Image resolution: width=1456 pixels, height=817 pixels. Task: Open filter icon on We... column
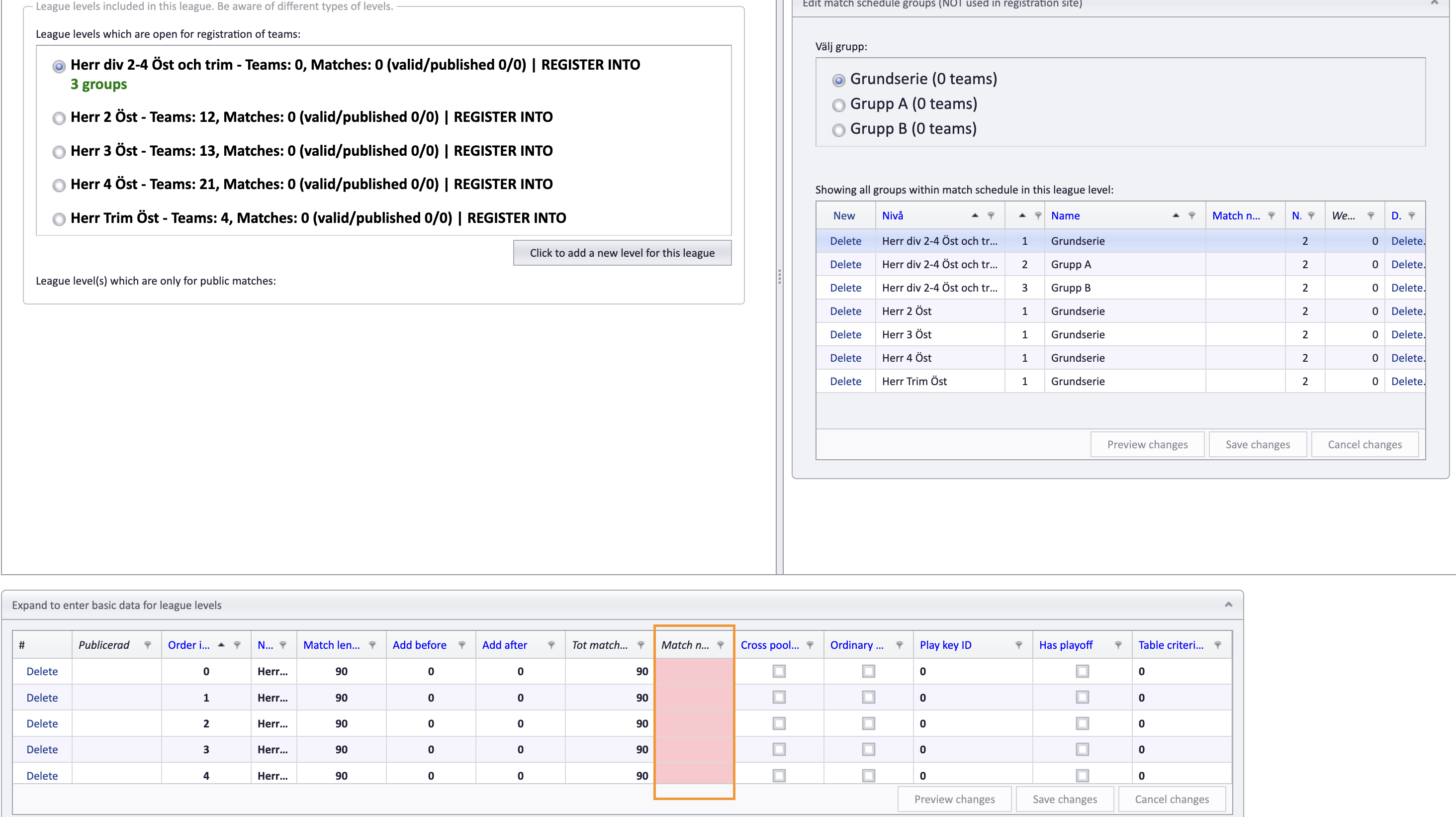(1370, 215)
